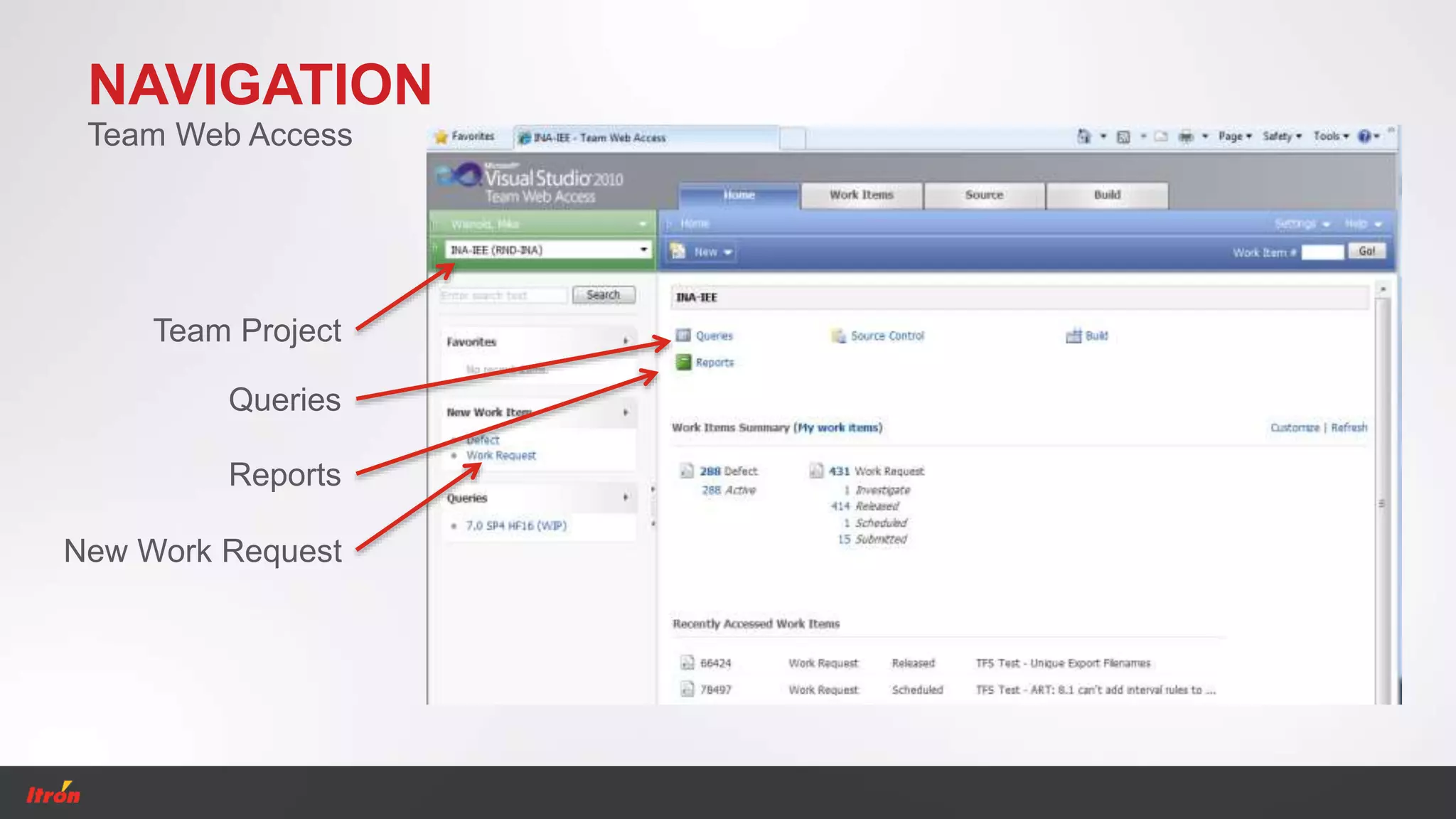1456x819 pixels.
Task: Click the Go! button
Action: point(1366,251)
